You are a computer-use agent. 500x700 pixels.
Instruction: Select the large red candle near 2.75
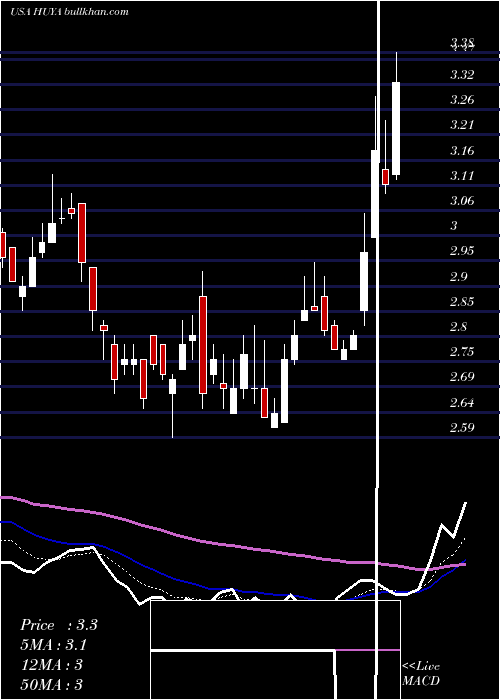(203, 345)
